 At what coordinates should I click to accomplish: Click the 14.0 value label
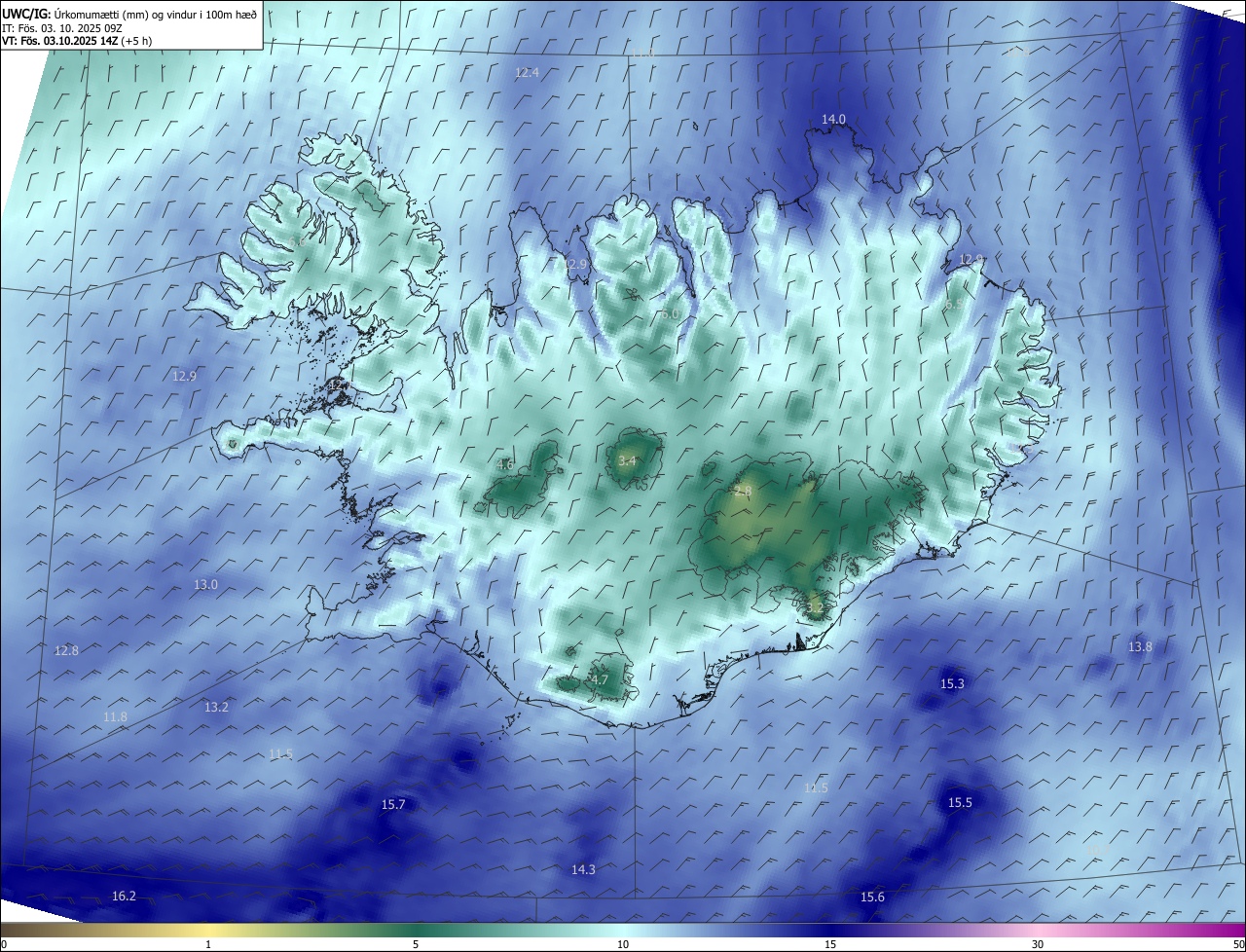(x=833, y=120)
